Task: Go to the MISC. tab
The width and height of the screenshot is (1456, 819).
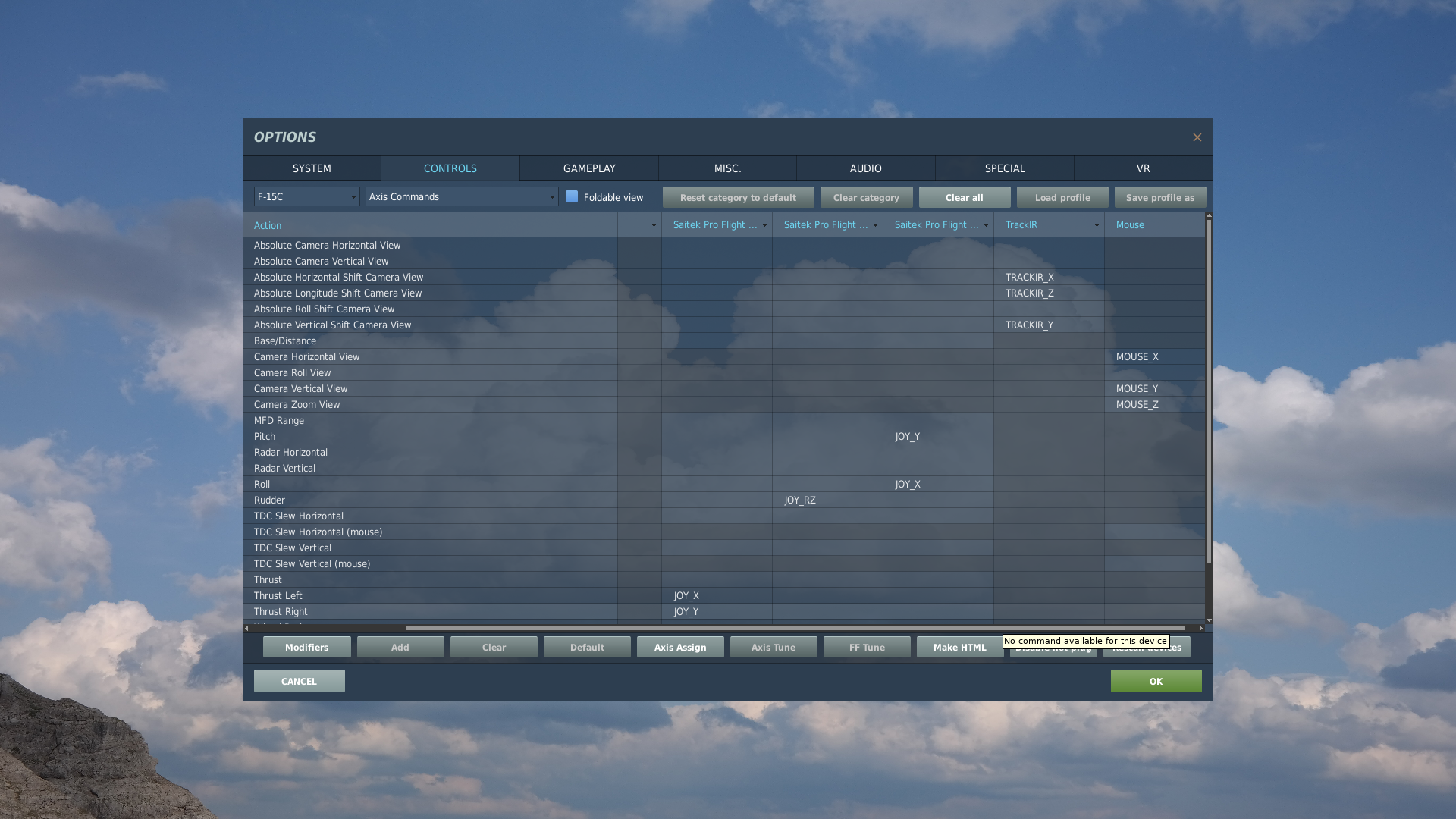Action: (728, 168)
